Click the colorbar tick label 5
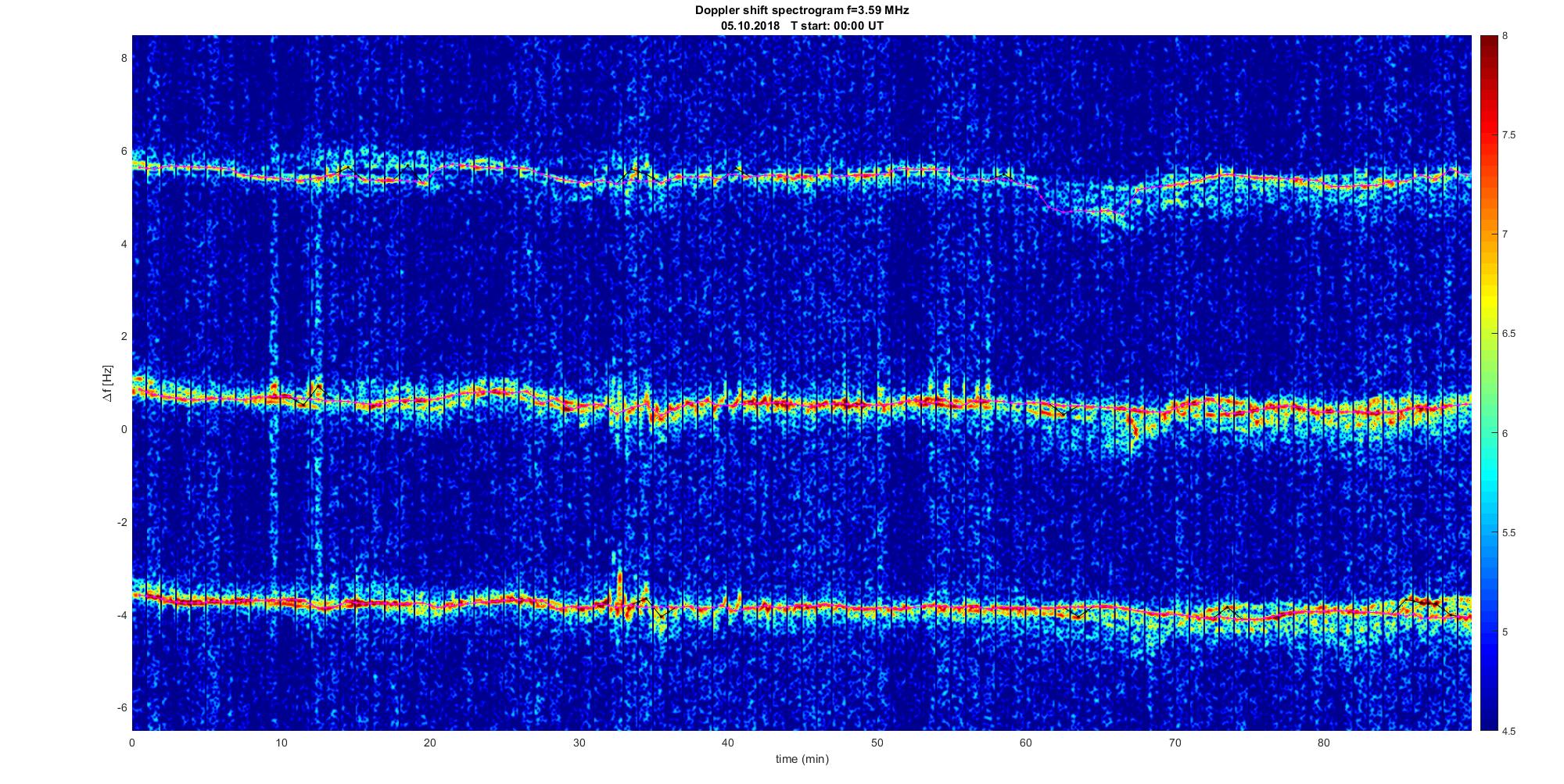Viewport: 1564px width, 784px height. click(1505, 632)
